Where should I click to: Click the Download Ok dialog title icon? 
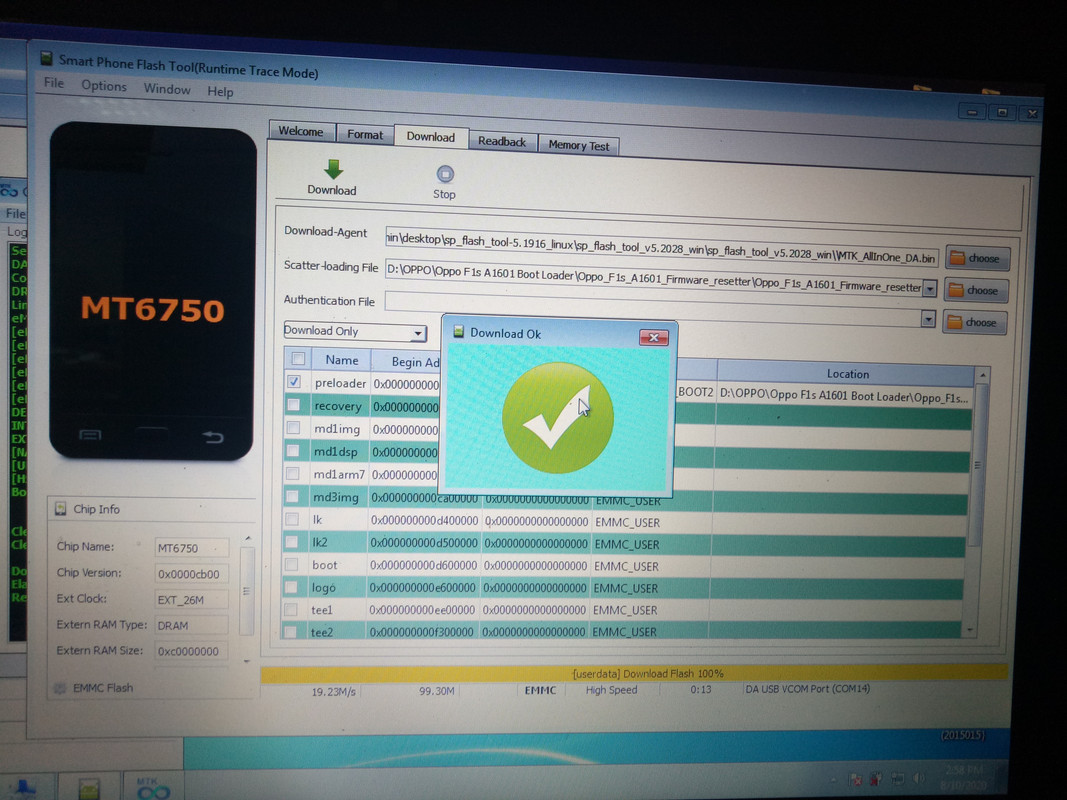tap(459, 332)
